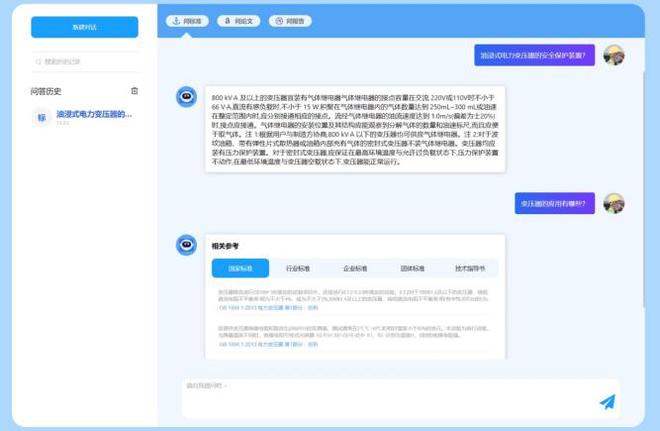The height and width of the screenshot is (431, 660).
Task: Switch to the 问论文 mode tab
Action: click(x=239, y=21)
